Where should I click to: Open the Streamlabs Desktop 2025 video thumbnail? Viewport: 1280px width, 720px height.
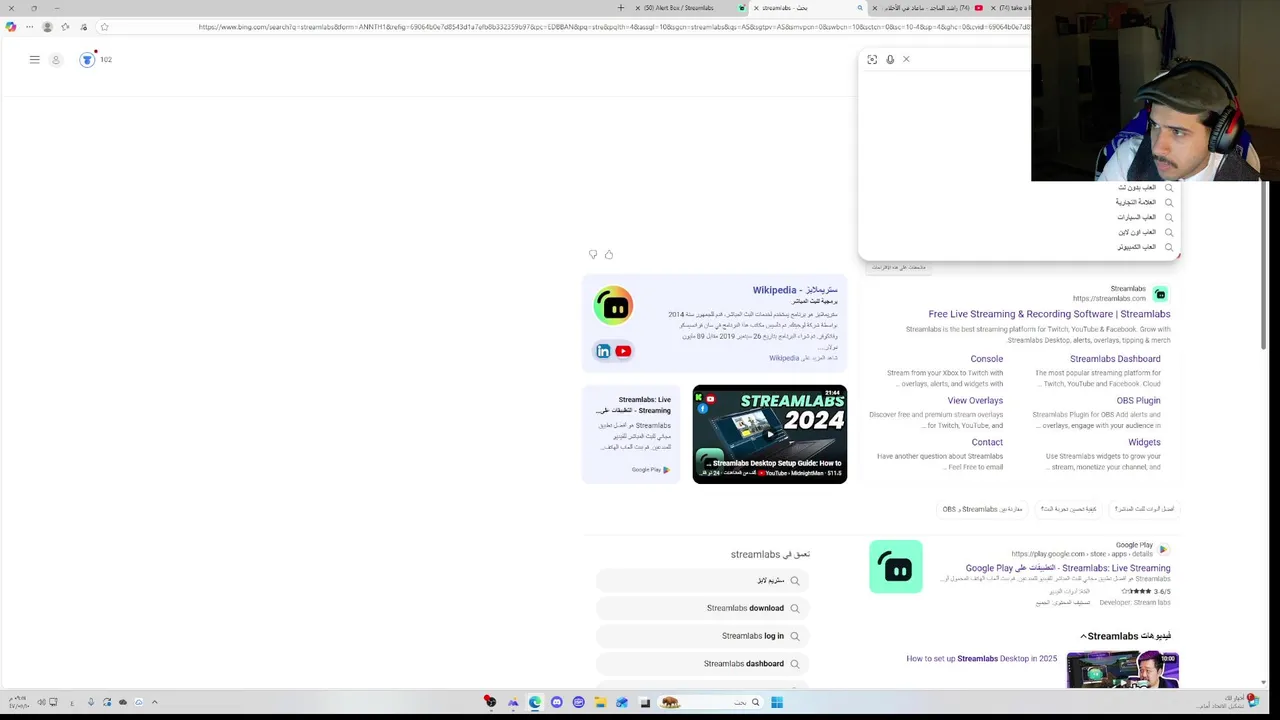pyautogui.click(x=1122, y=669)
